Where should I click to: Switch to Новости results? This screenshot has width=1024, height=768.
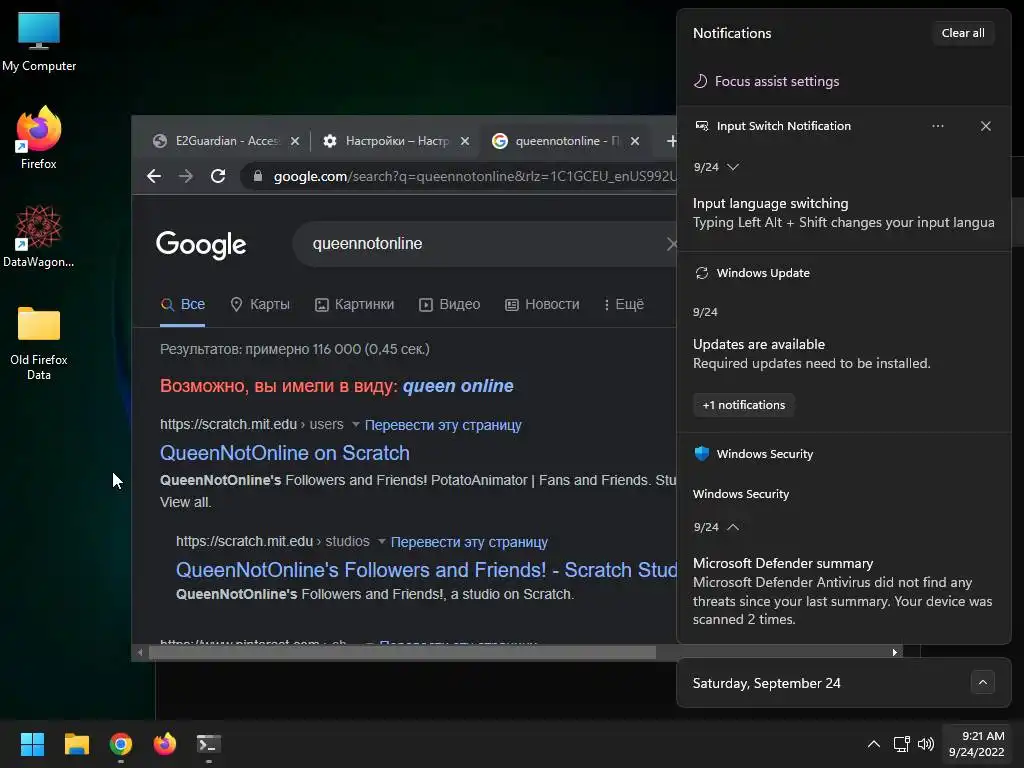(542, 304)
